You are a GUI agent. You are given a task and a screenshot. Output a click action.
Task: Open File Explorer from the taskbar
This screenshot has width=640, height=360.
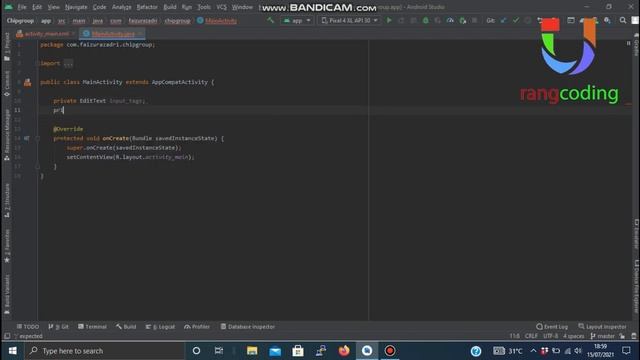[252, 351]
